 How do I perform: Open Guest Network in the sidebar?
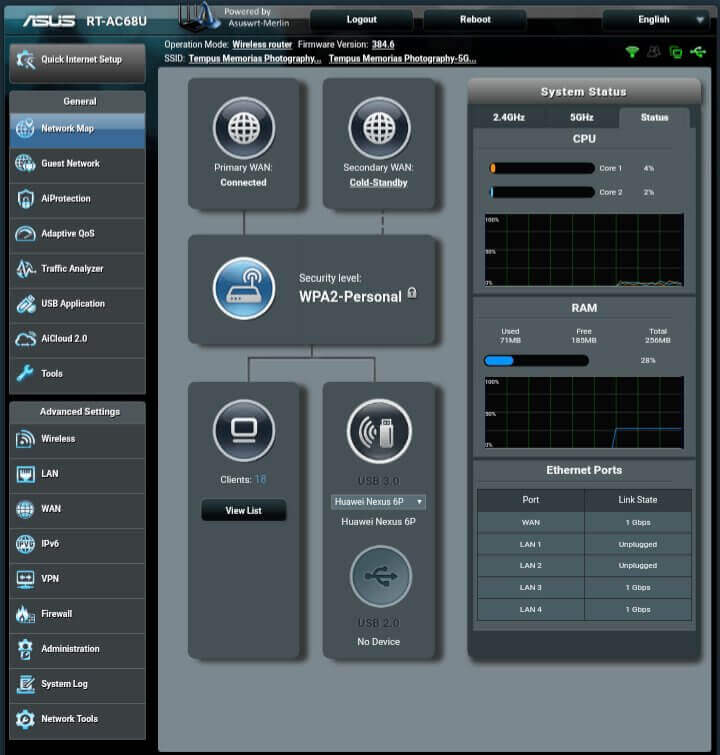click(78, 164)
